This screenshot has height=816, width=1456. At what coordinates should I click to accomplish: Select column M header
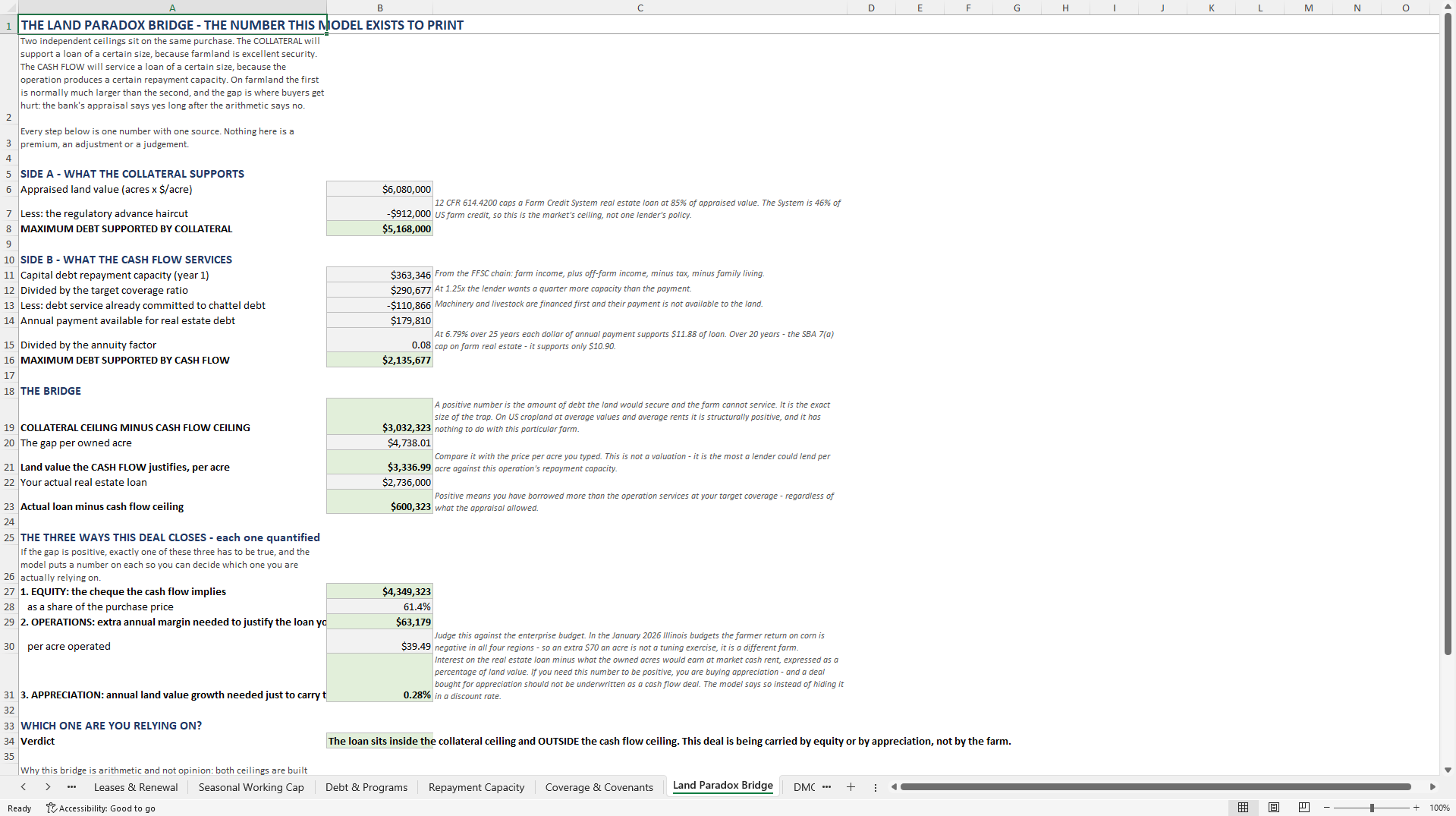coord(1308,8)
